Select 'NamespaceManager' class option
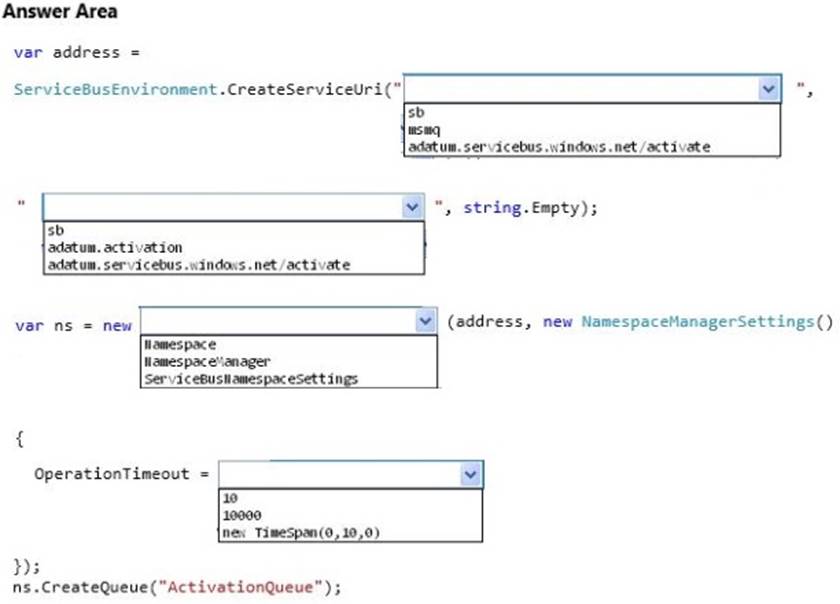Viewport: 840px width, 604px height. [207, 362]
